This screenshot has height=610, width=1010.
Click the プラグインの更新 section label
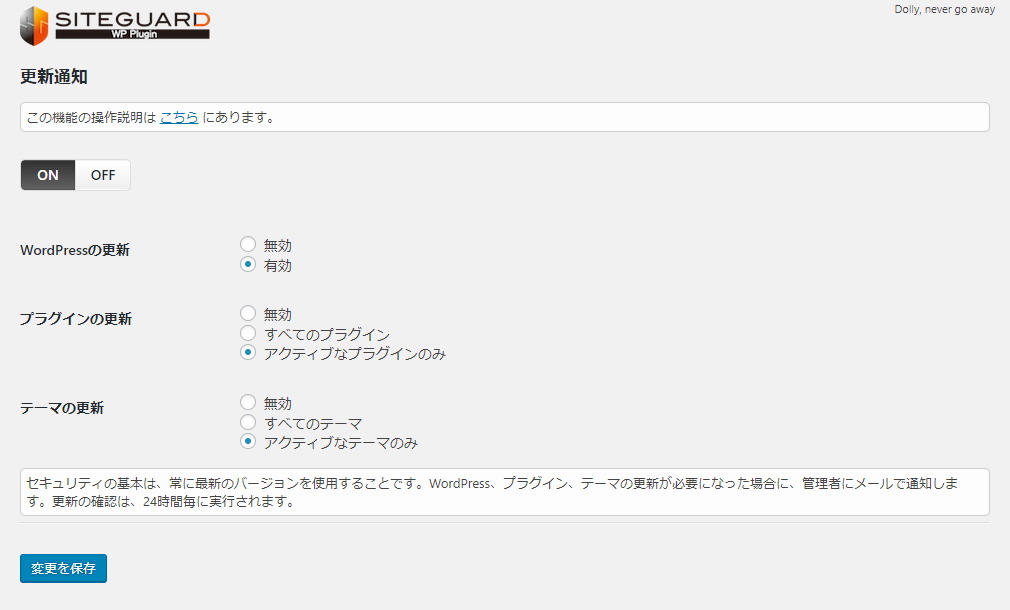pyautogui.click(x=76, y=319)
